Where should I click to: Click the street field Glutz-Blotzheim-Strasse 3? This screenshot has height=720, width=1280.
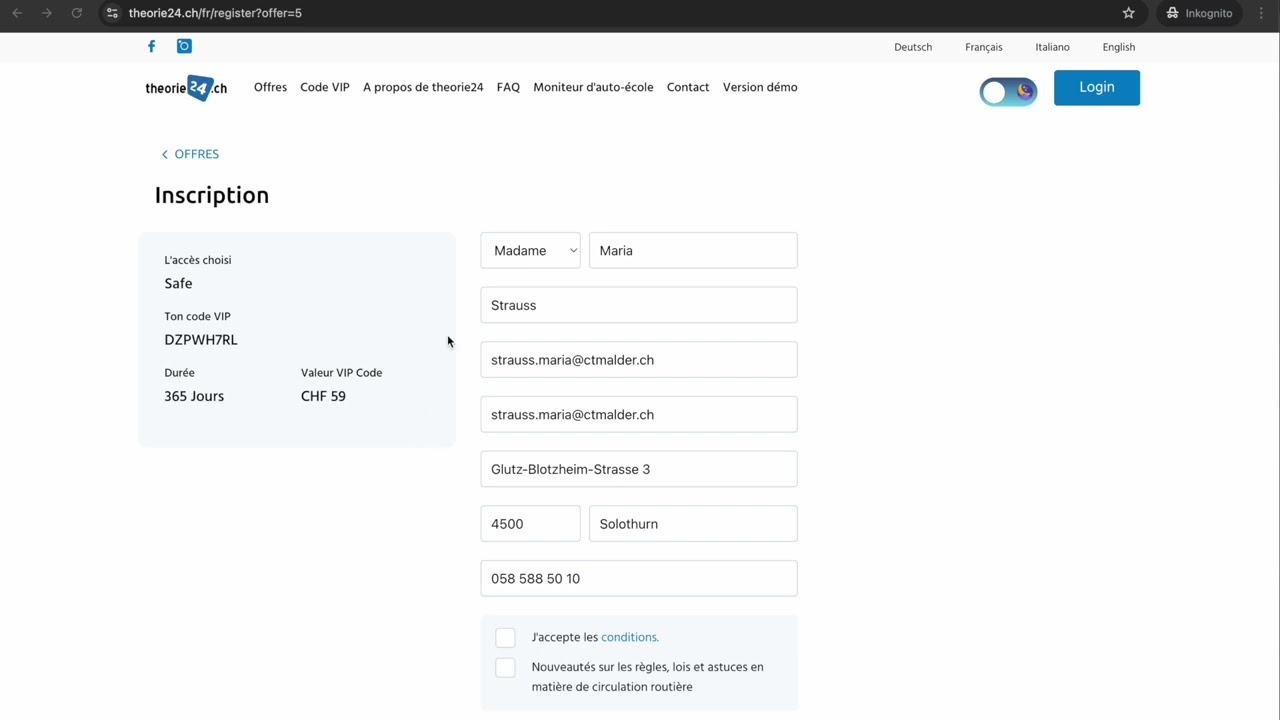point(639,469)
